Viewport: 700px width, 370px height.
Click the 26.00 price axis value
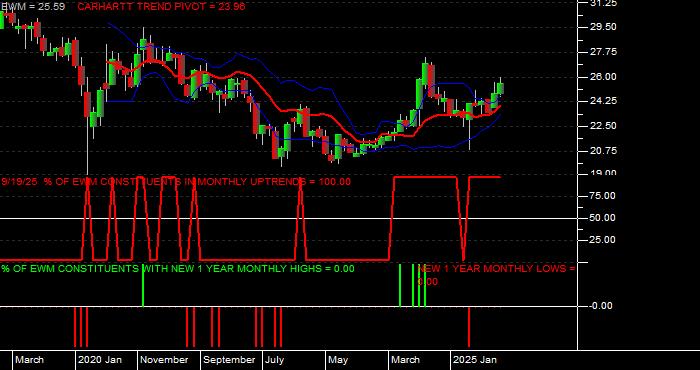[x=604, y=77]
